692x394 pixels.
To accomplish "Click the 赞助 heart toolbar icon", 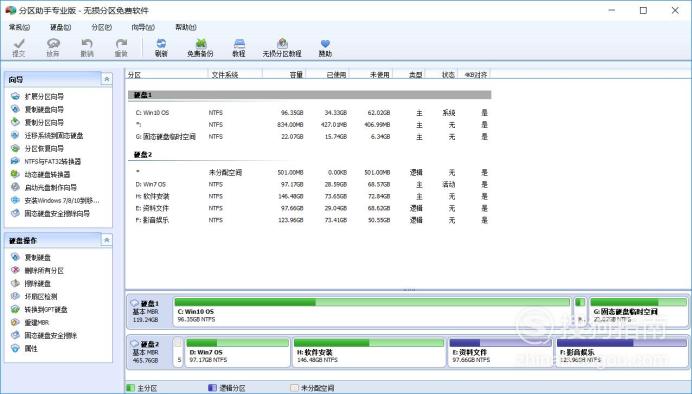I will coord(325,48).
